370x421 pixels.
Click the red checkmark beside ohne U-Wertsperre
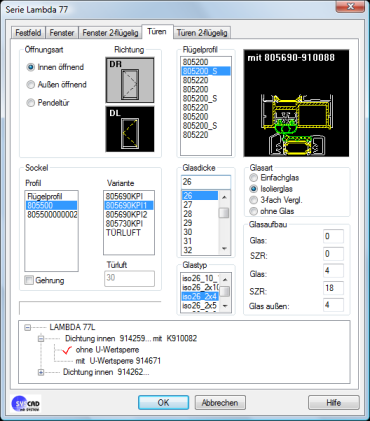[x=67, y=350]
